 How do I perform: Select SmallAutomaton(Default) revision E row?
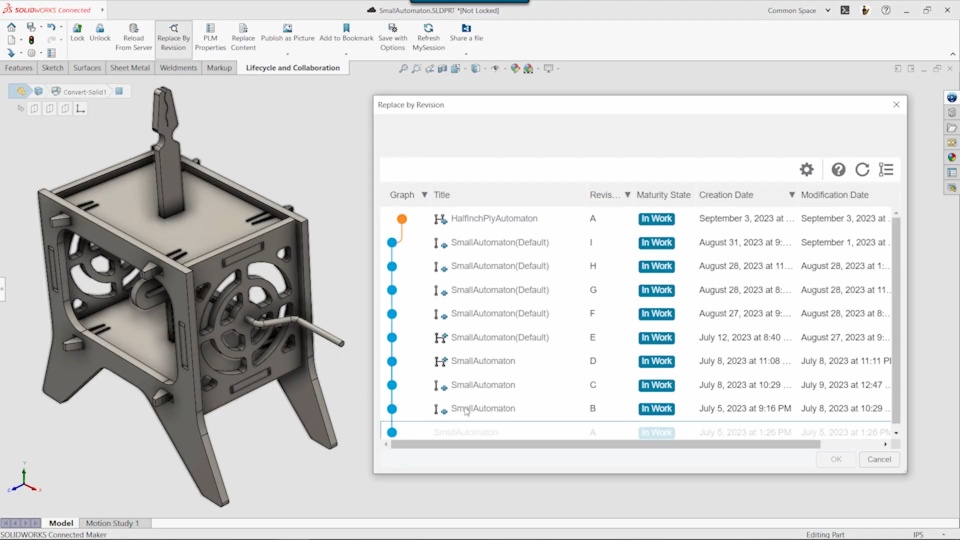click(636, 337)
